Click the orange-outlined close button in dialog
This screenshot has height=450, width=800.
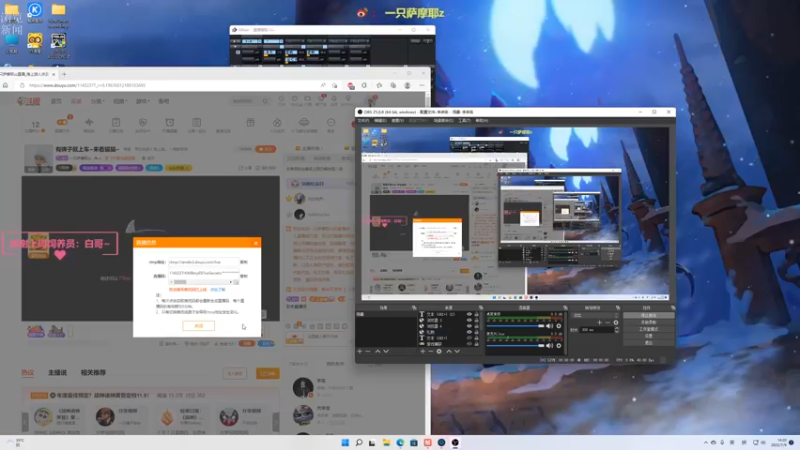(x=198, y=326)
